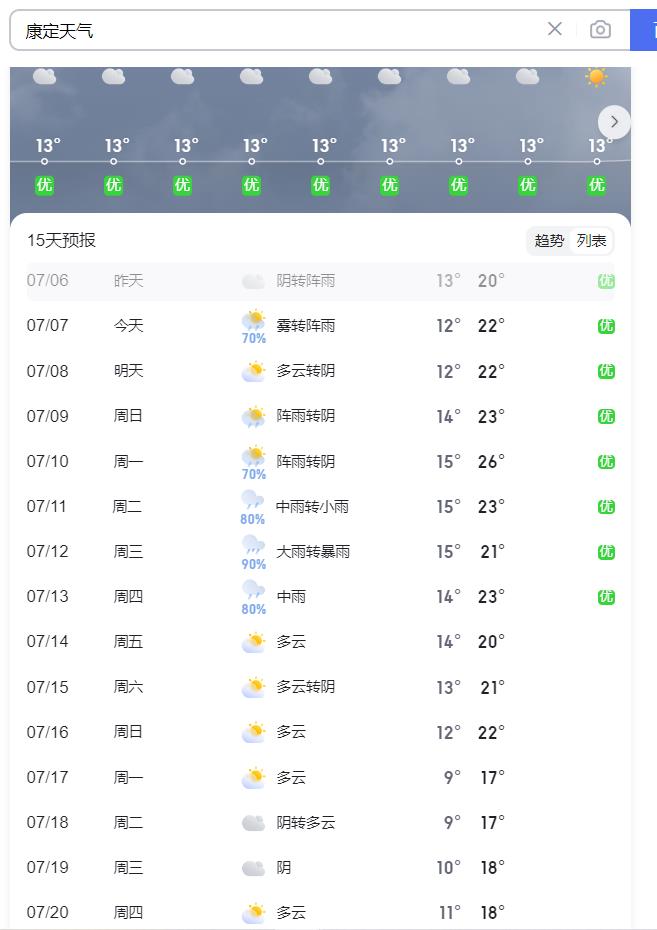Image resolution: width=657 pixels, height=930 pixels.
Task: Click the 阴 cloud icon for 07/19
Action: click(x=254, y=868)
